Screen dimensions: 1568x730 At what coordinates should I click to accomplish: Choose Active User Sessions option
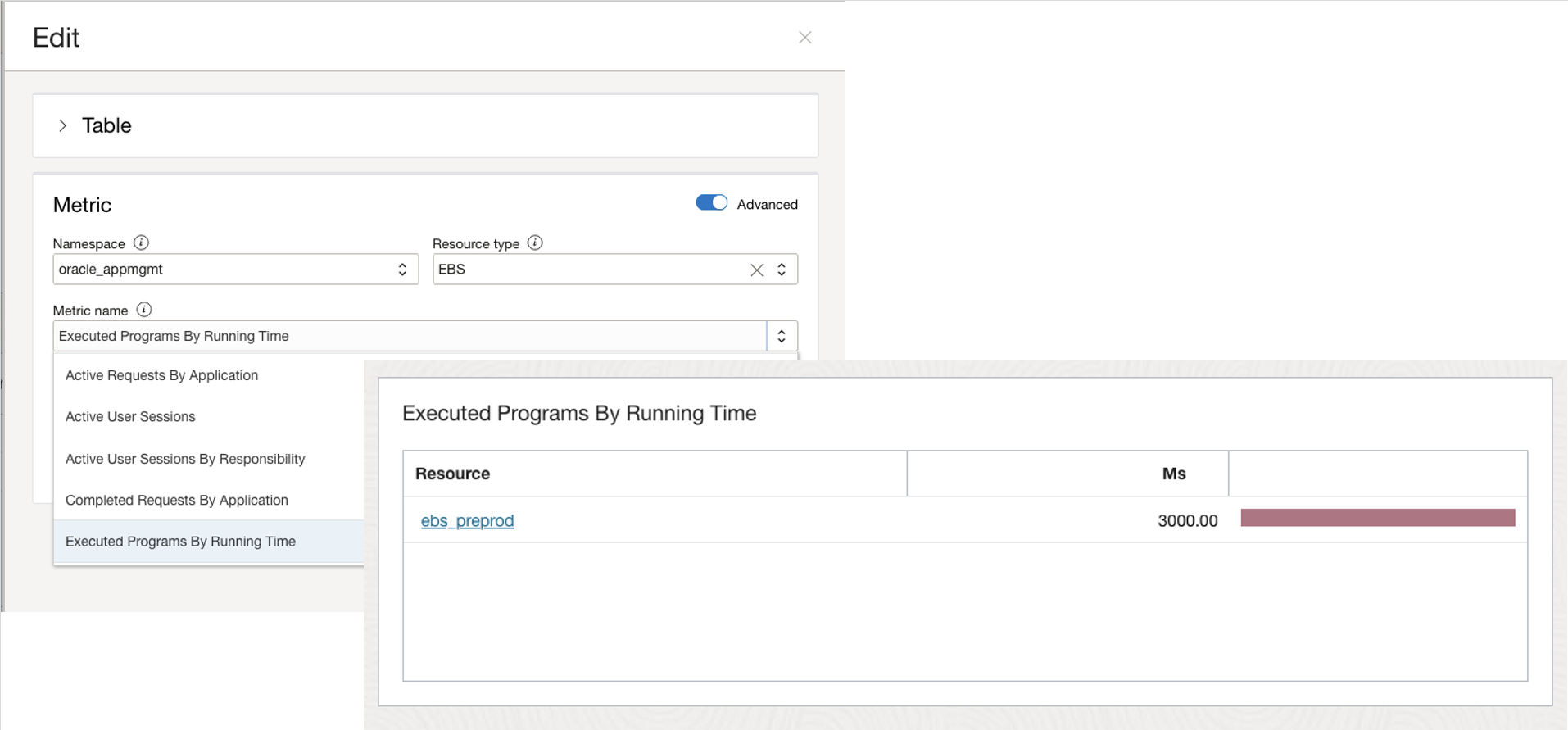tap(130, 417)
